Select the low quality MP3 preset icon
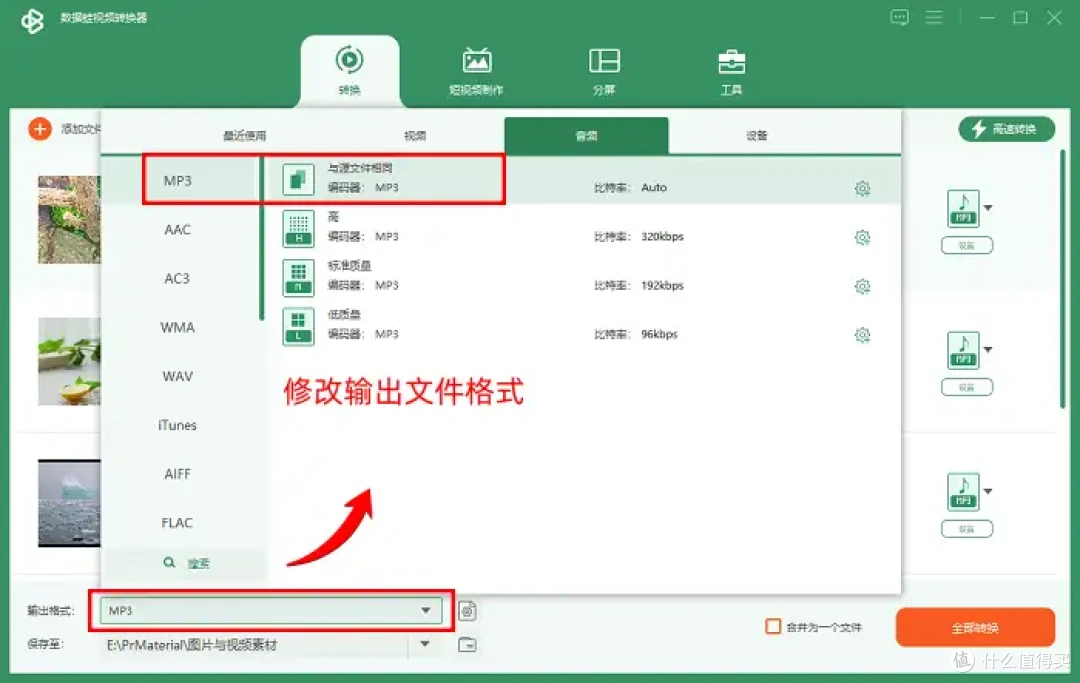Image resolution: width=1080 pixels, height=683 pixels. coord(298,326)
